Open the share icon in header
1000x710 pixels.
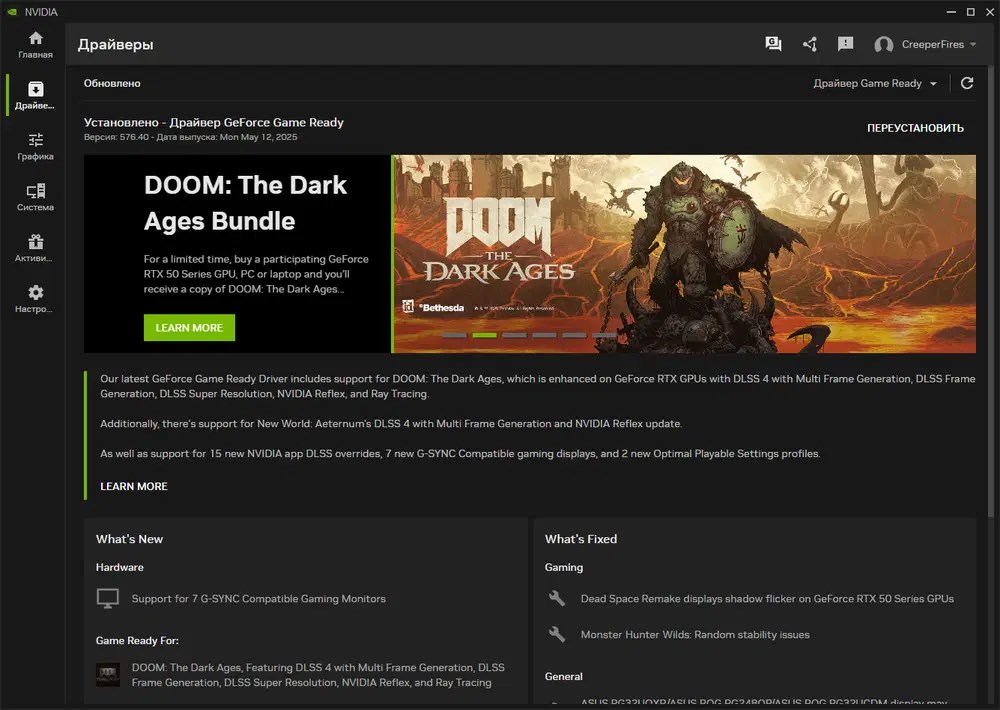[x=809, y=44]
